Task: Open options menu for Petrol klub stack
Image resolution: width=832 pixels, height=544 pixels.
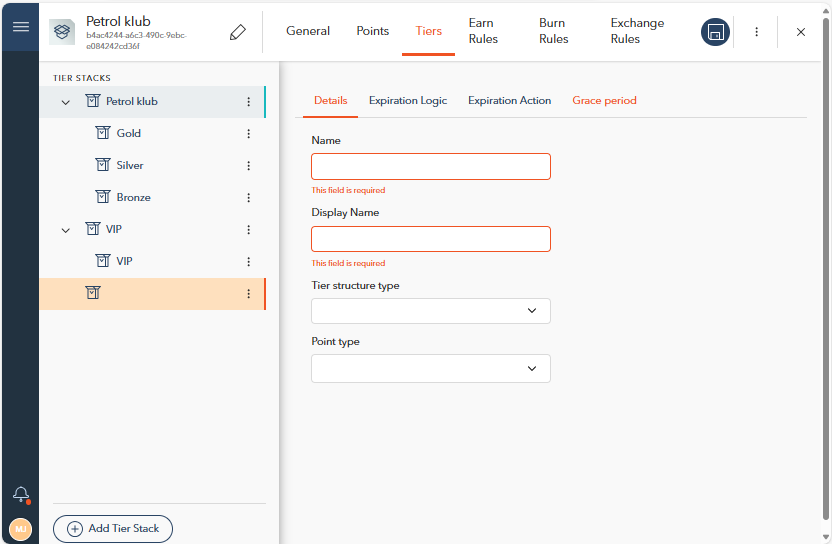Action: [248, 101]
